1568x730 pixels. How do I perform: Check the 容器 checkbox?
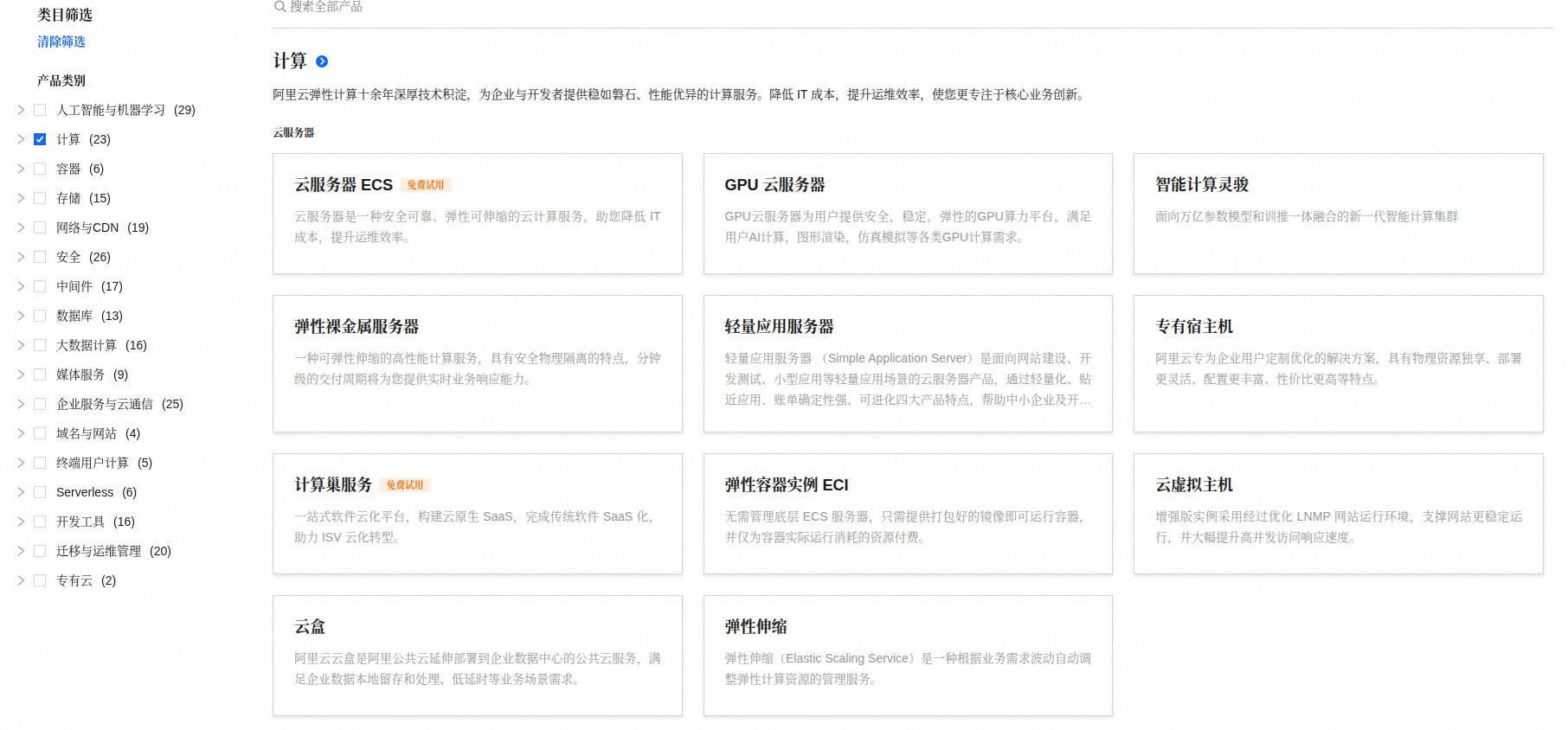[40, 169]
